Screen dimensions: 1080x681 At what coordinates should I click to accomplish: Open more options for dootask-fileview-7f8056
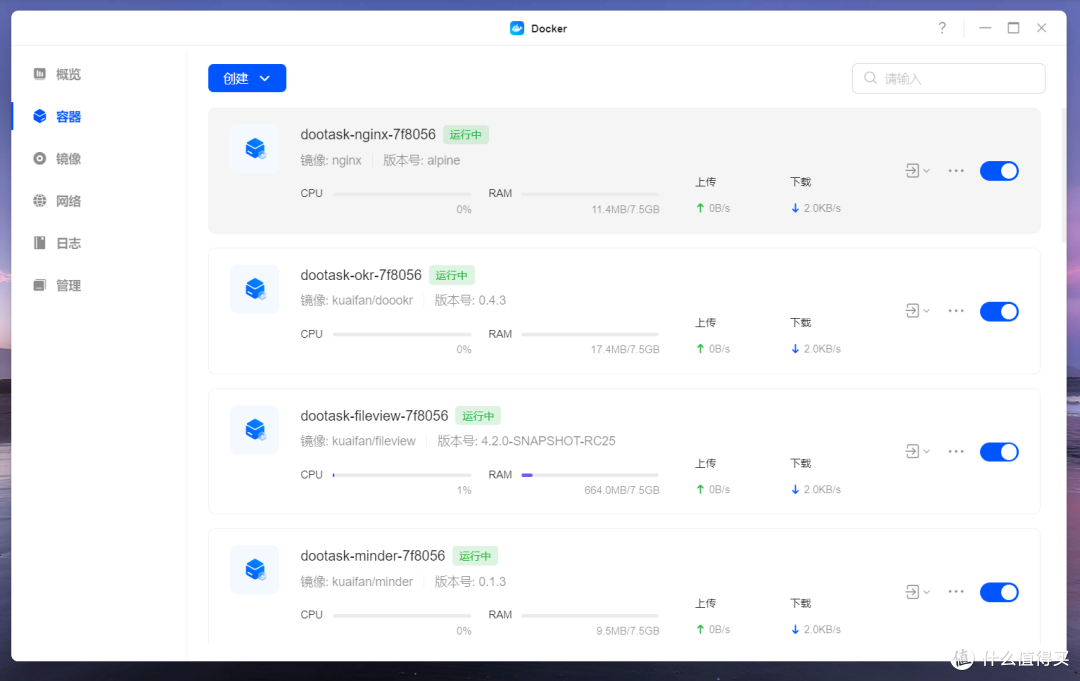click(x=956, y=452)
